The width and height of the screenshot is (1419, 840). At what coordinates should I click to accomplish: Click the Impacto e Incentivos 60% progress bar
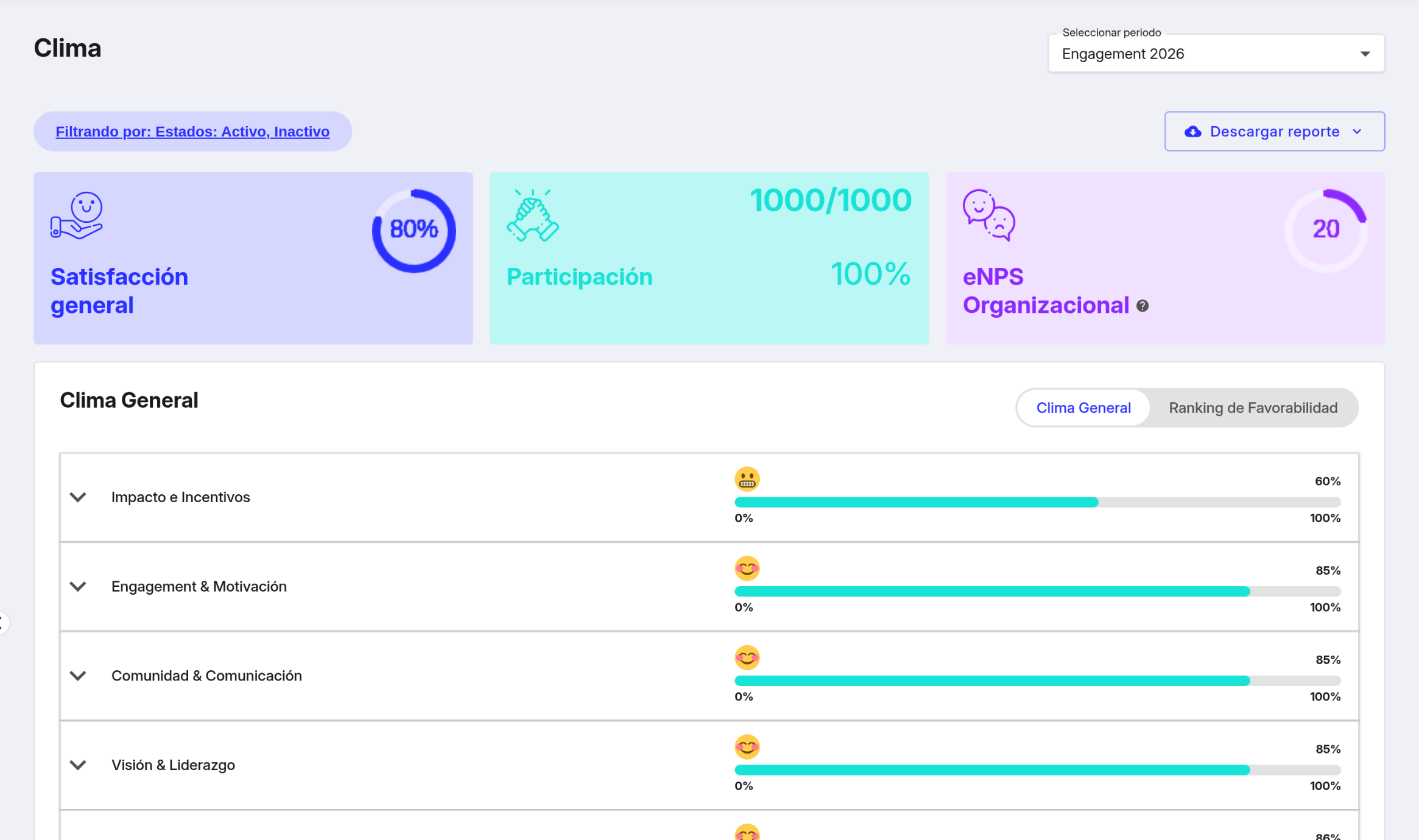coord(1038,502)
